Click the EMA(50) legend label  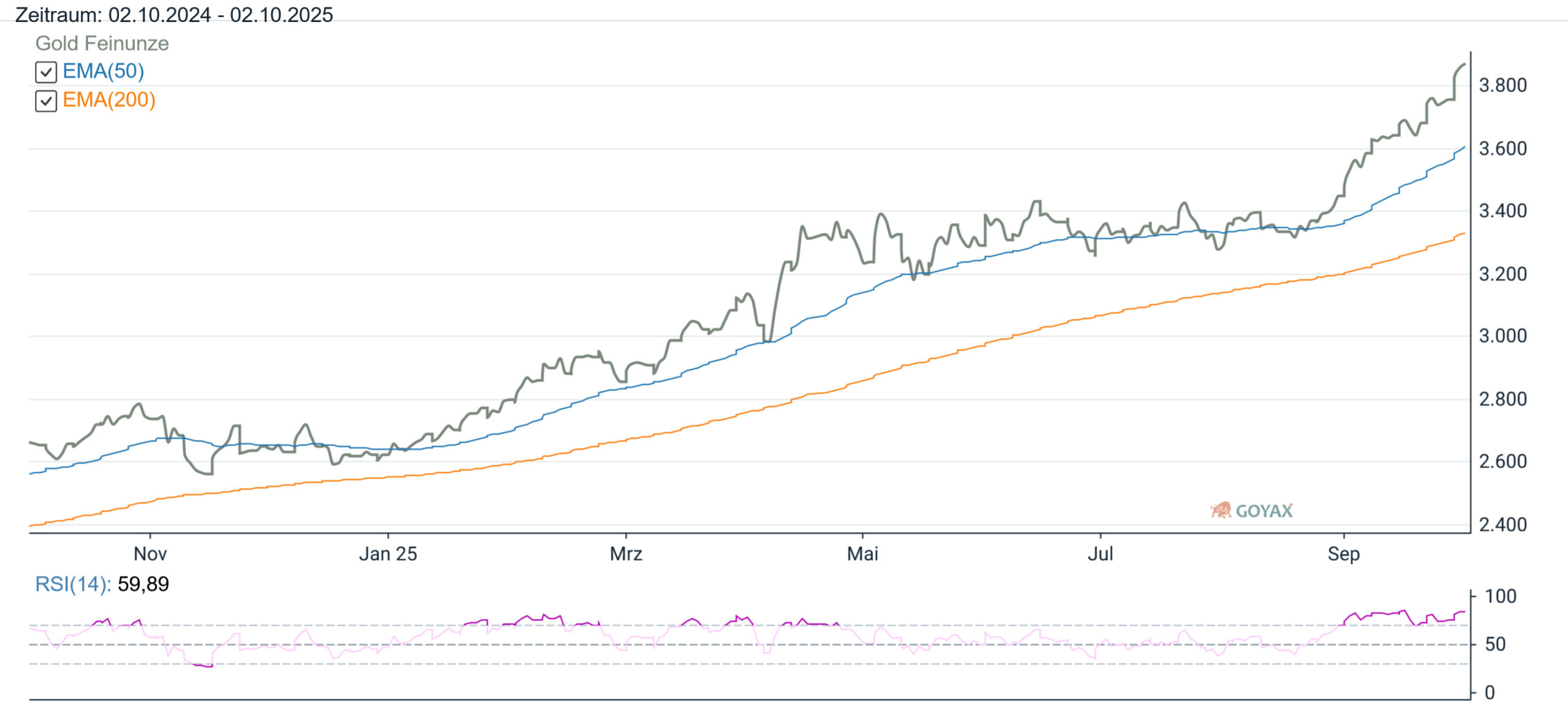click(x=103, y=71)
